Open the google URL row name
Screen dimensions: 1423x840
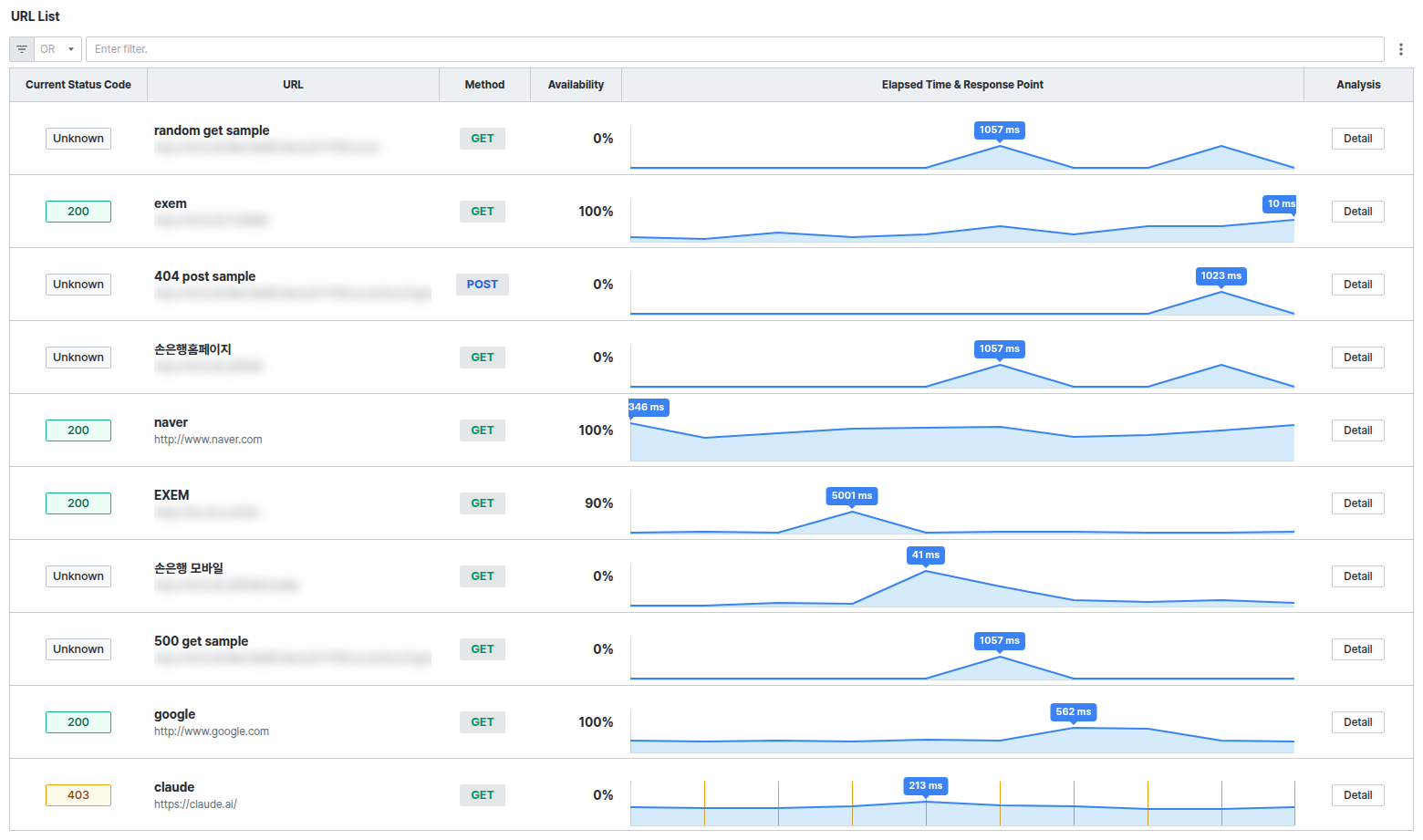click(x=175, y=714)
